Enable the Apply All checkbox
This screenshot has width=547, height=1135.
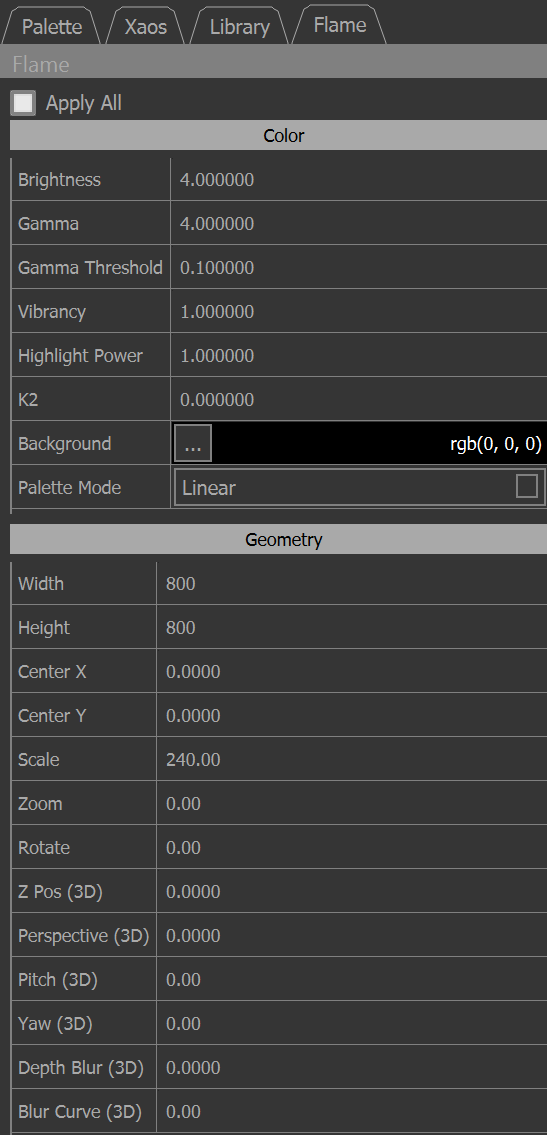[x=23, y=104]
